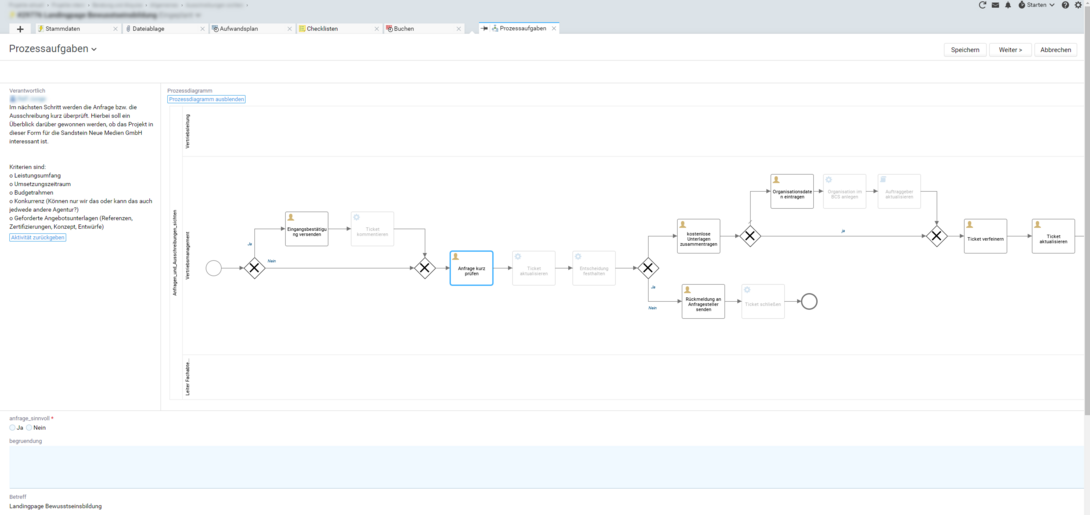Click the Leiter Fachabte... lane label

(x=188, y=379)
